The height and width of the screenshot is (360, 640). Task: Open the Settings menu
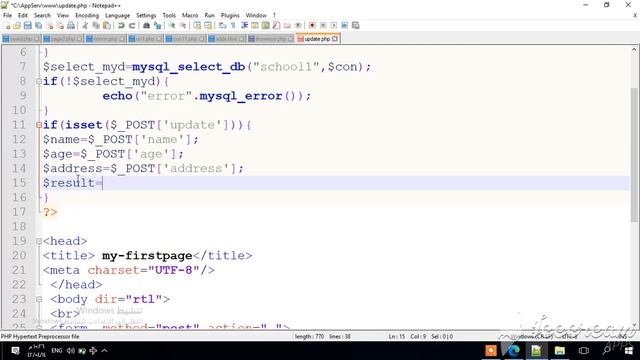tap(146, 15)
